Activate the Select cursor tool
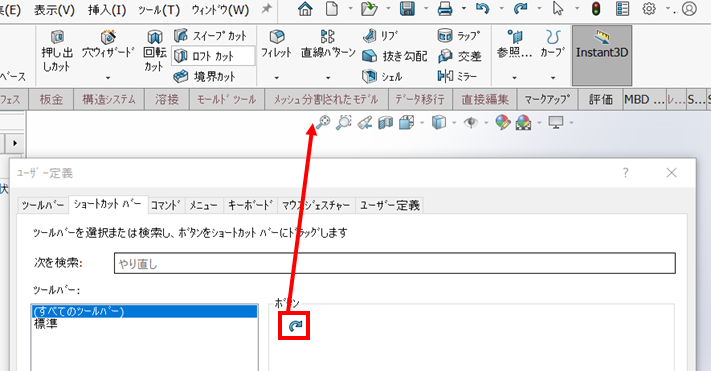Viewport: 711px width, 371px height. click(558, 8)
